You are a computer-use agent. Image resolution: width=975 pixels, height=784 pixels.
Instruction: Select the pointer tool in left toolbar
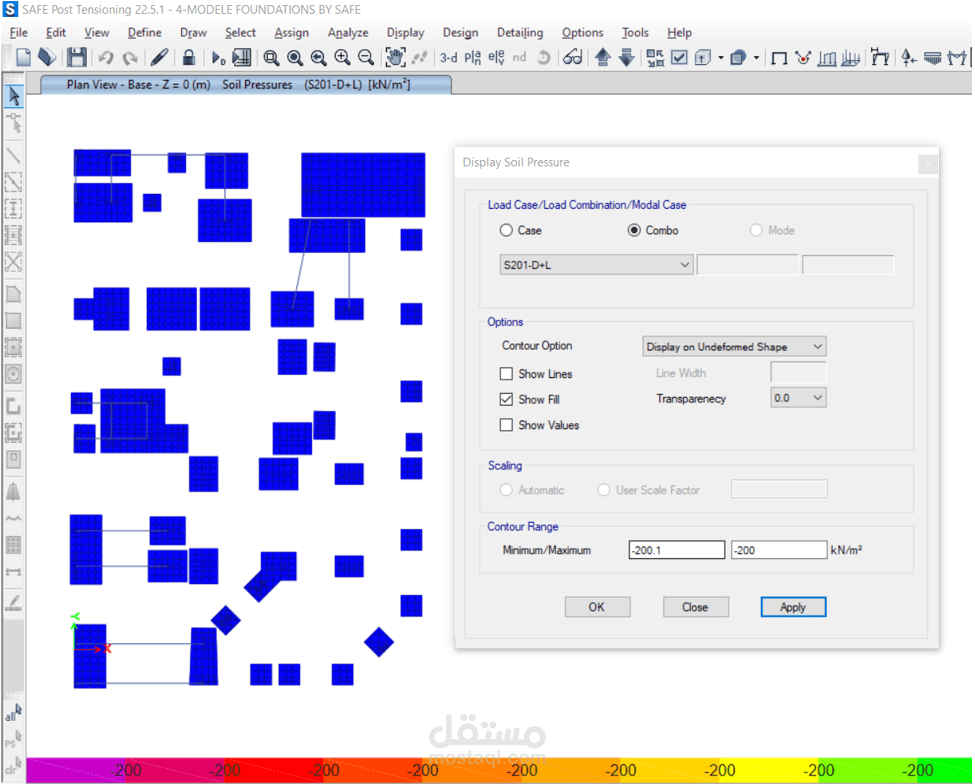[x=14, y=96]
